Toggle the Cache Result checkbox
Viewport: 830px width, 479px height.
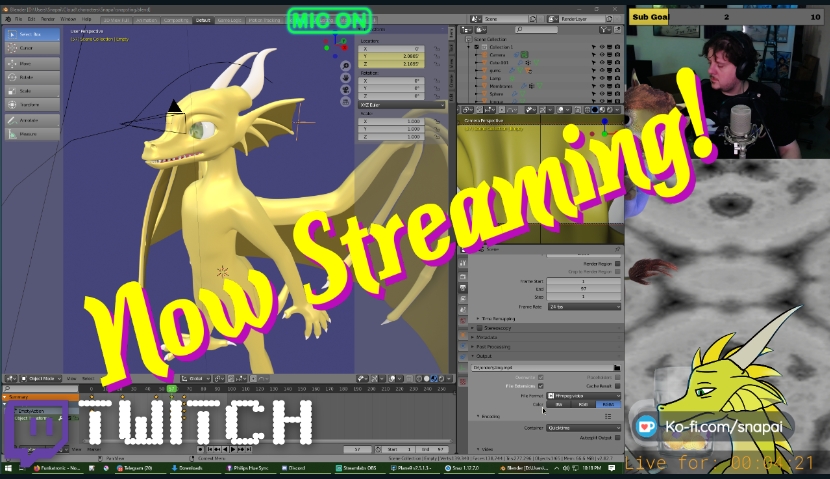[x=617, y=386]
